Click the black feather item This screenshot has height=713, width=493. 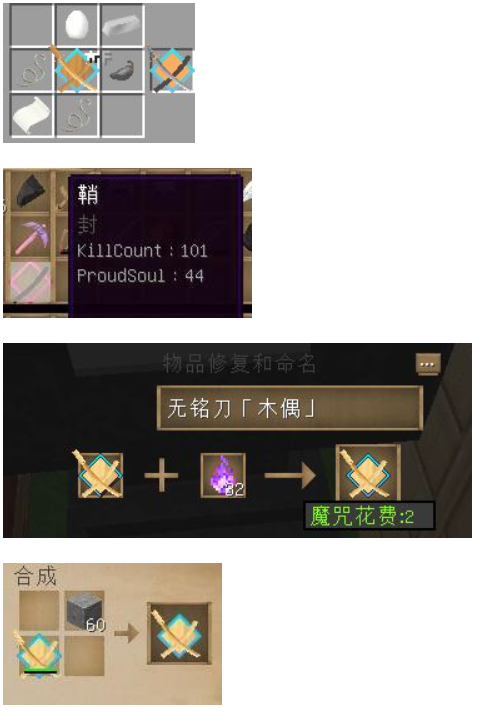121,70
